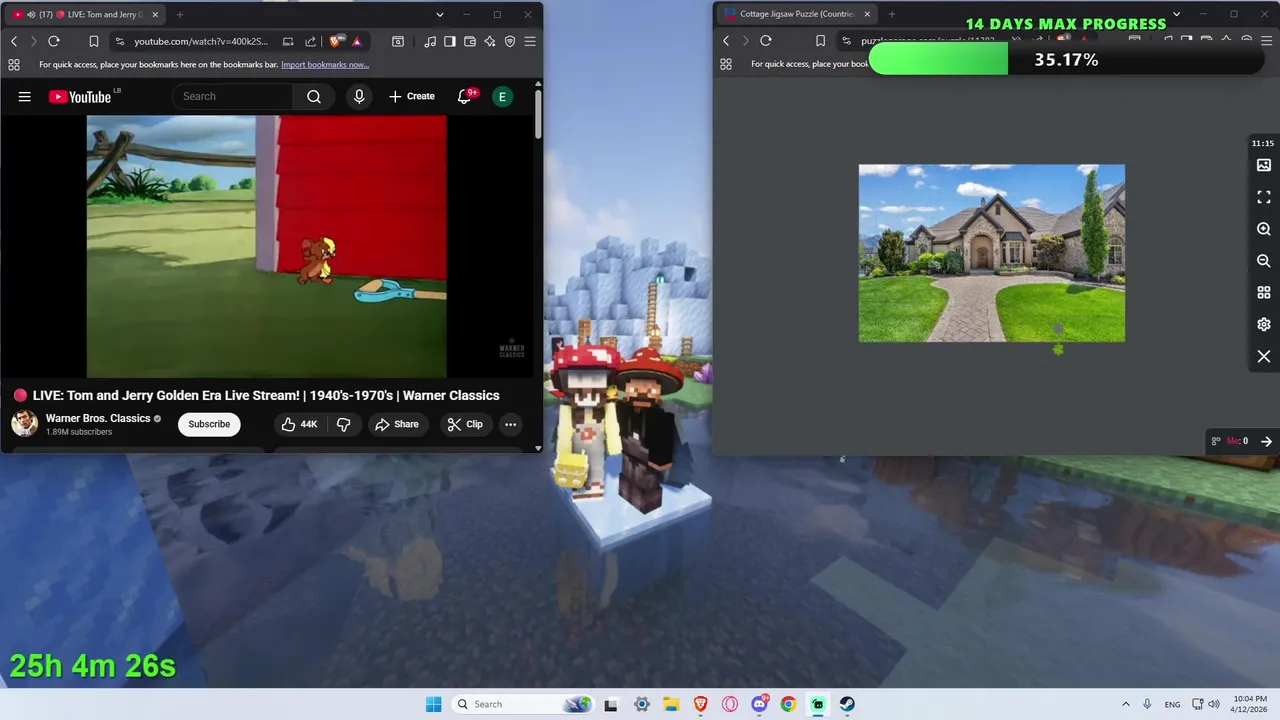
Task: Open Google Chrome from the taskbar
Action: [x=788, y=704]
